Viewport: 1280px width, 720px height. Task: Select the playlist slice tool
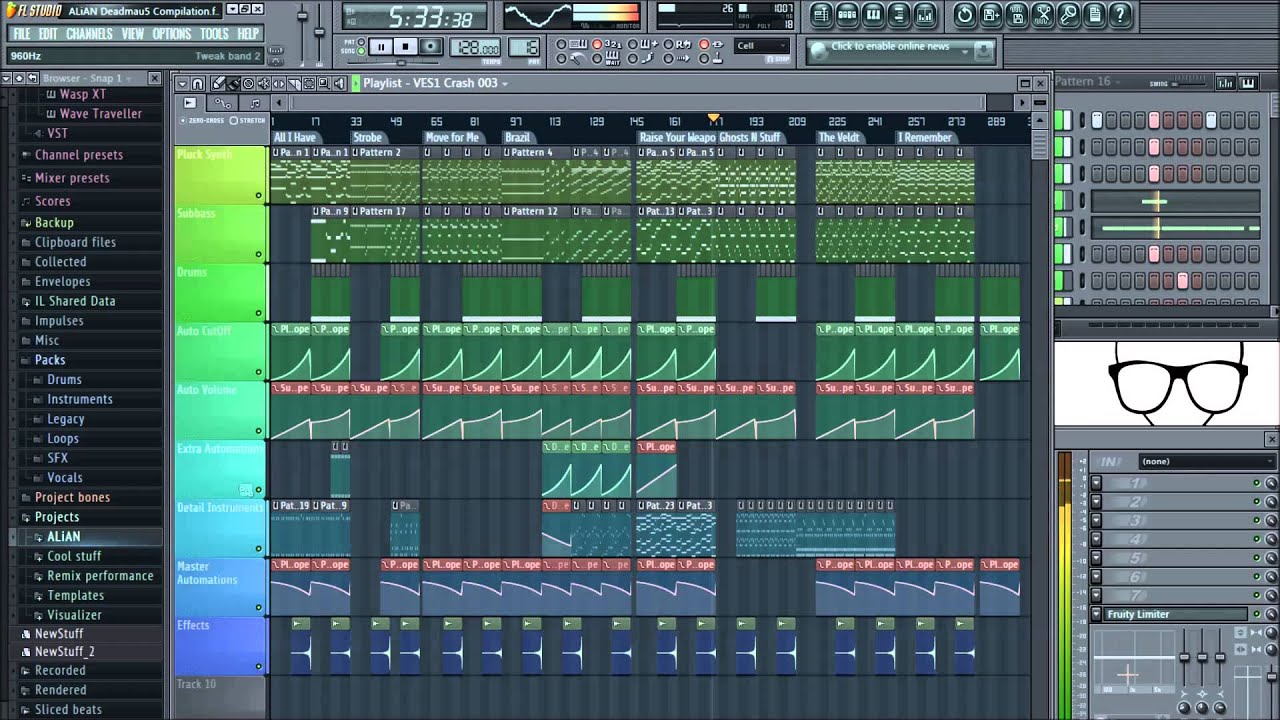[294, 83]
